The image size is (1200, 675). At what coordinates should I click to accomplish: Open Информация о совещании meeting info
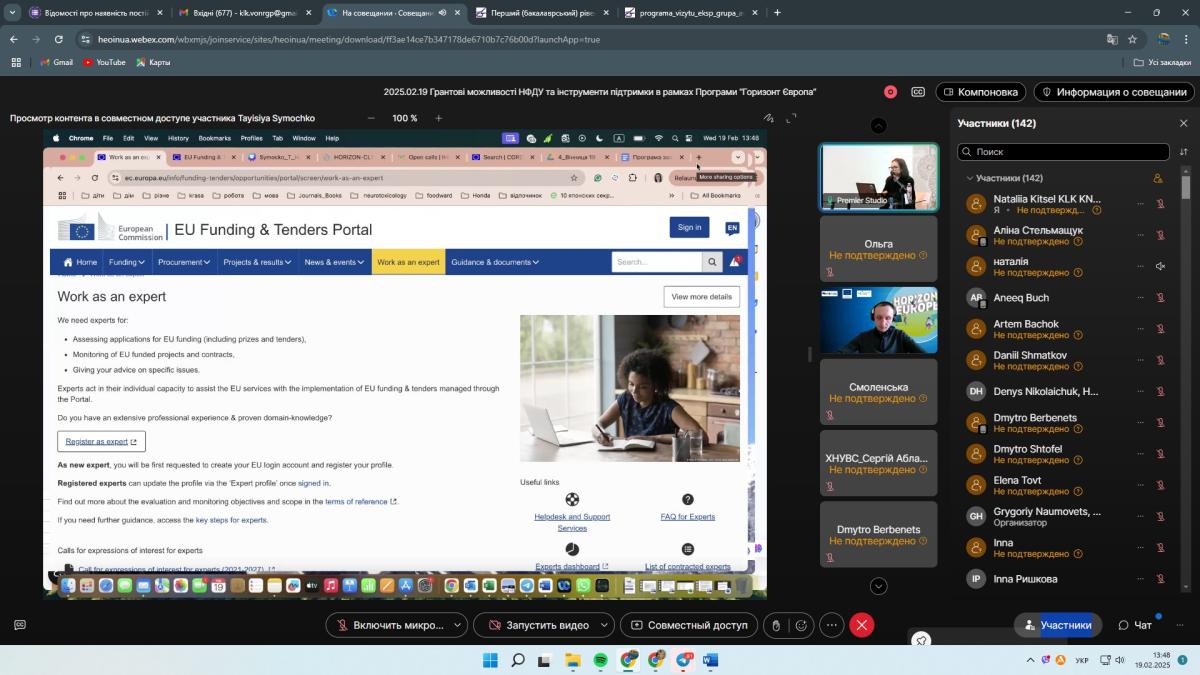pyautogui.click(x=1113, y=92)
